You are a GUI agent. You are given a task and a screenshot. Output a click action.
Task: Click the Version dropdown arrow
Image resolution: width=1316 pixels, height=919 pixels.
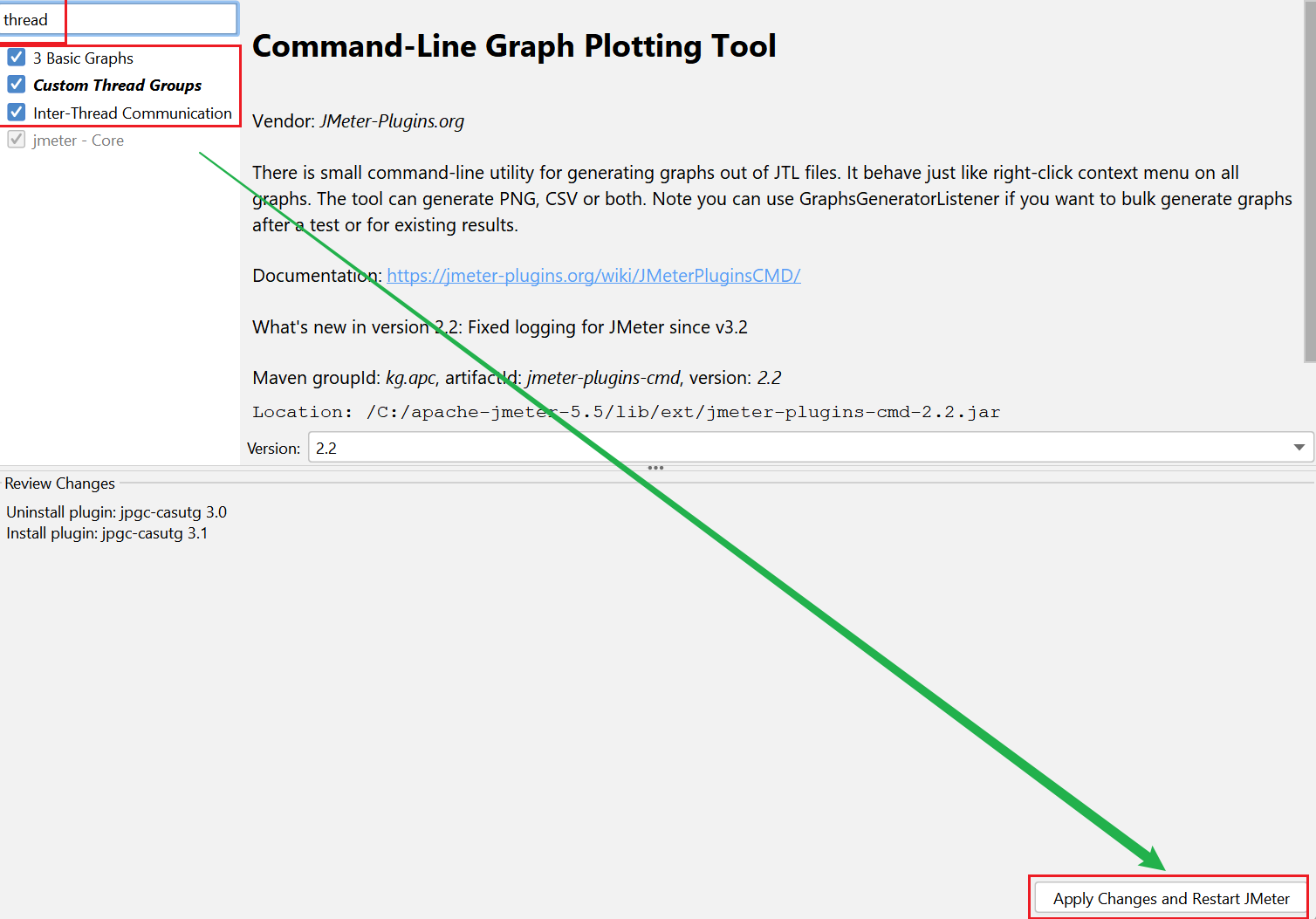click(x=1299, y=448)
